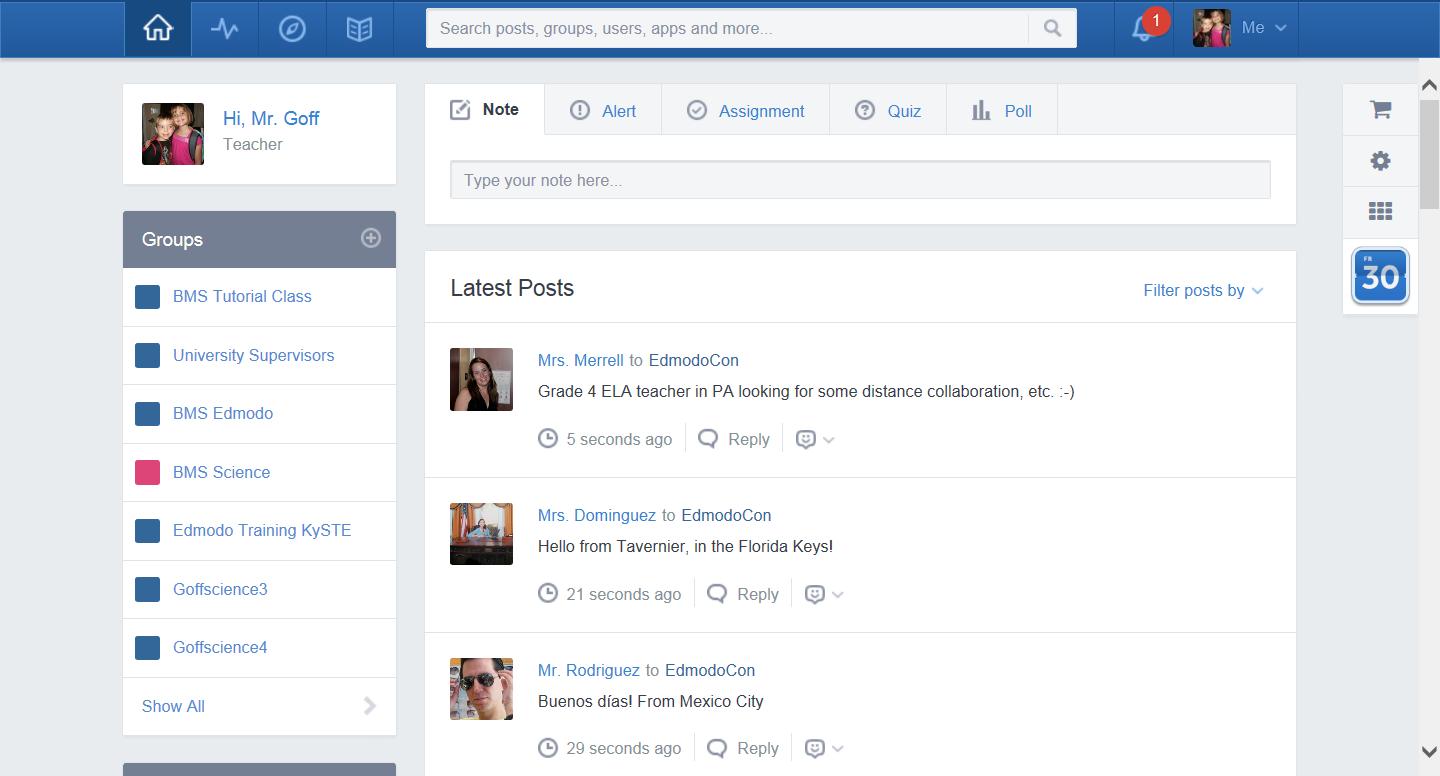Open the Planner calendar icon

1380,276
